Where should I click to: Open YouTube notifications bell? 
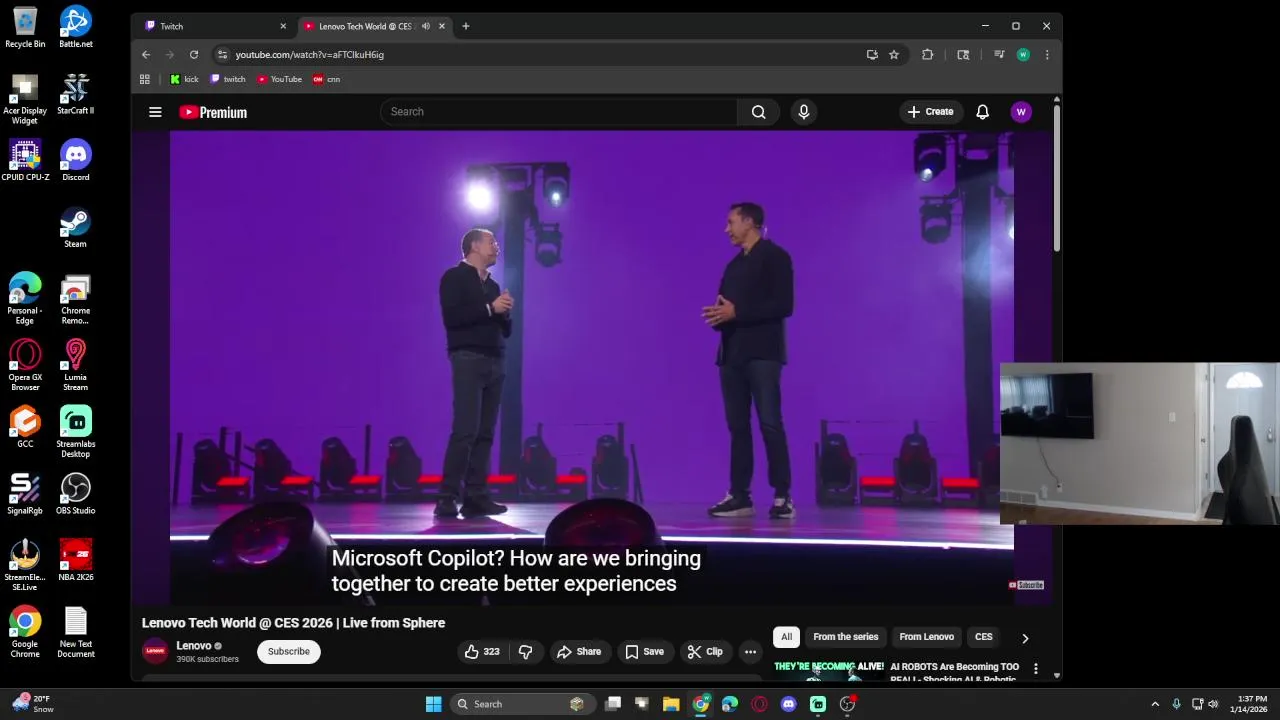[x=982, y=112]
